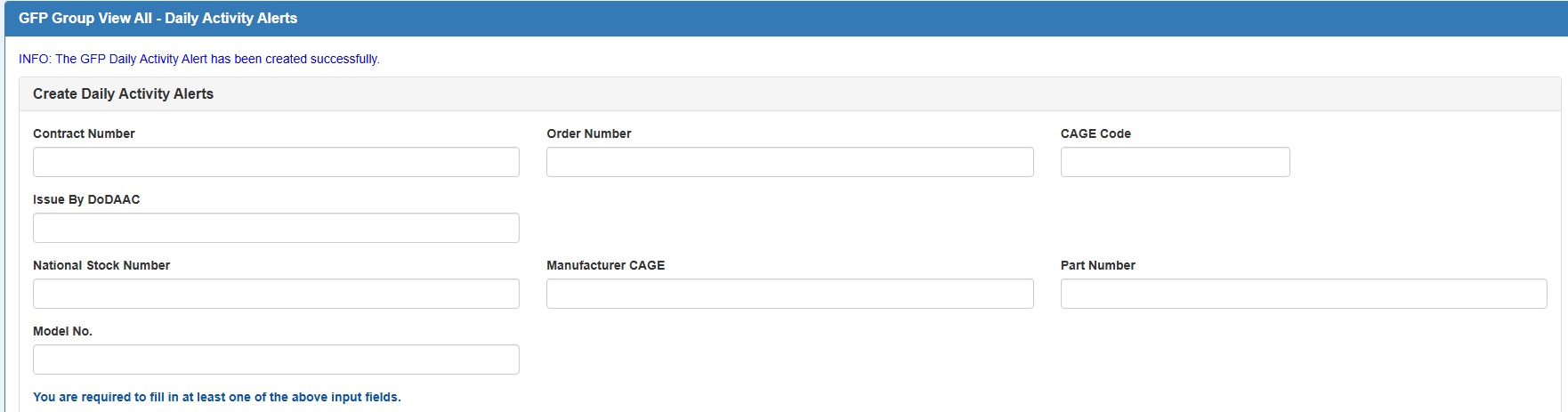Click the Create Daily Activity Alerts heading
1568x412 pixels.
coord(123,93)
